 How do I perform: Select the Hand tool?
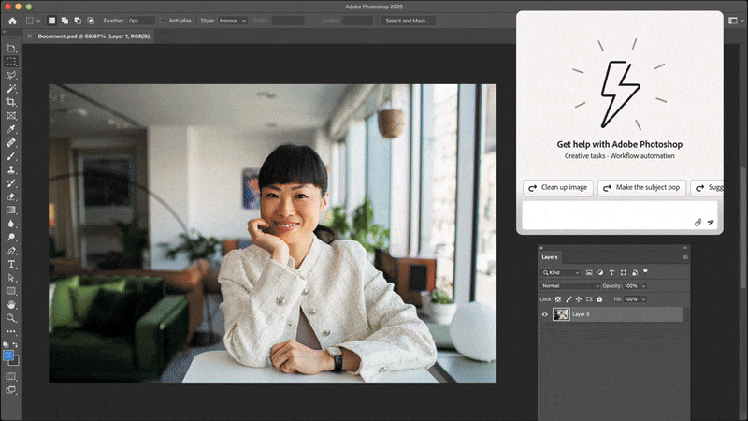pos(12,304)
